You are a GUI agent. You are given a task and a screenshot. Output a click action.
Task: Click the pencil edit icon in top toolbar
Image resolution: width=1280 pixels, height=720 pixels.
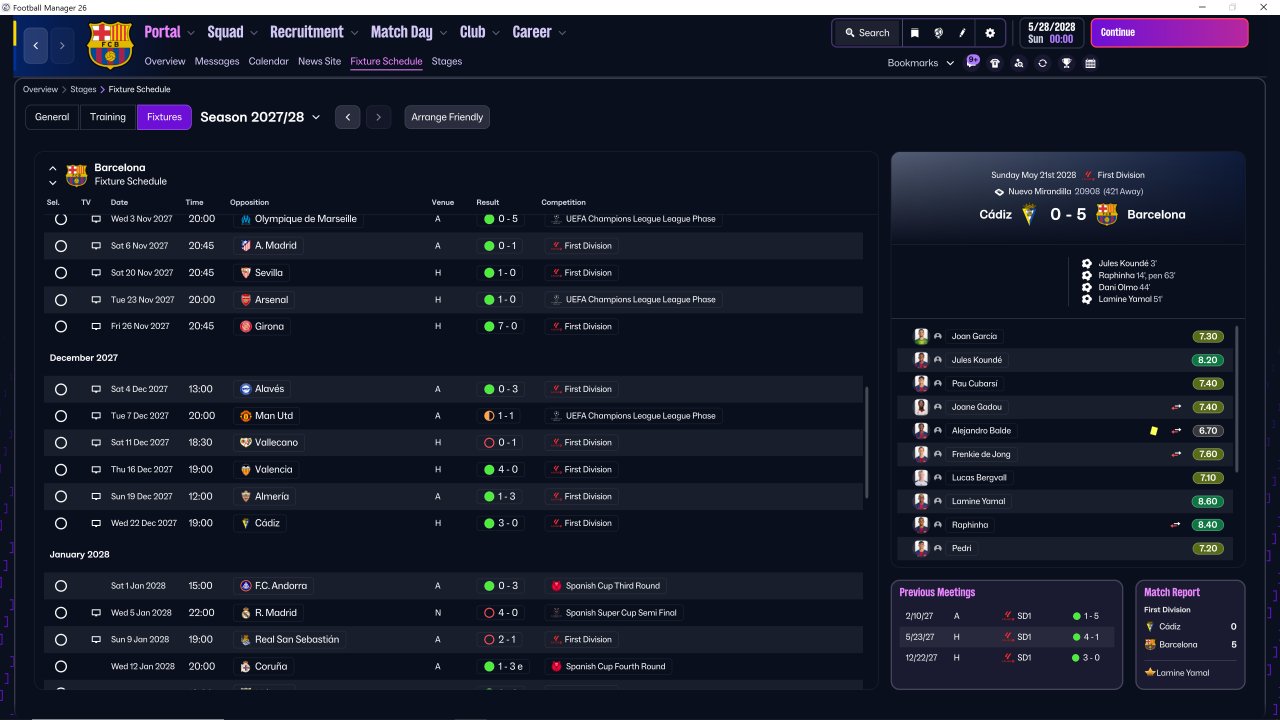pos(963,33)
